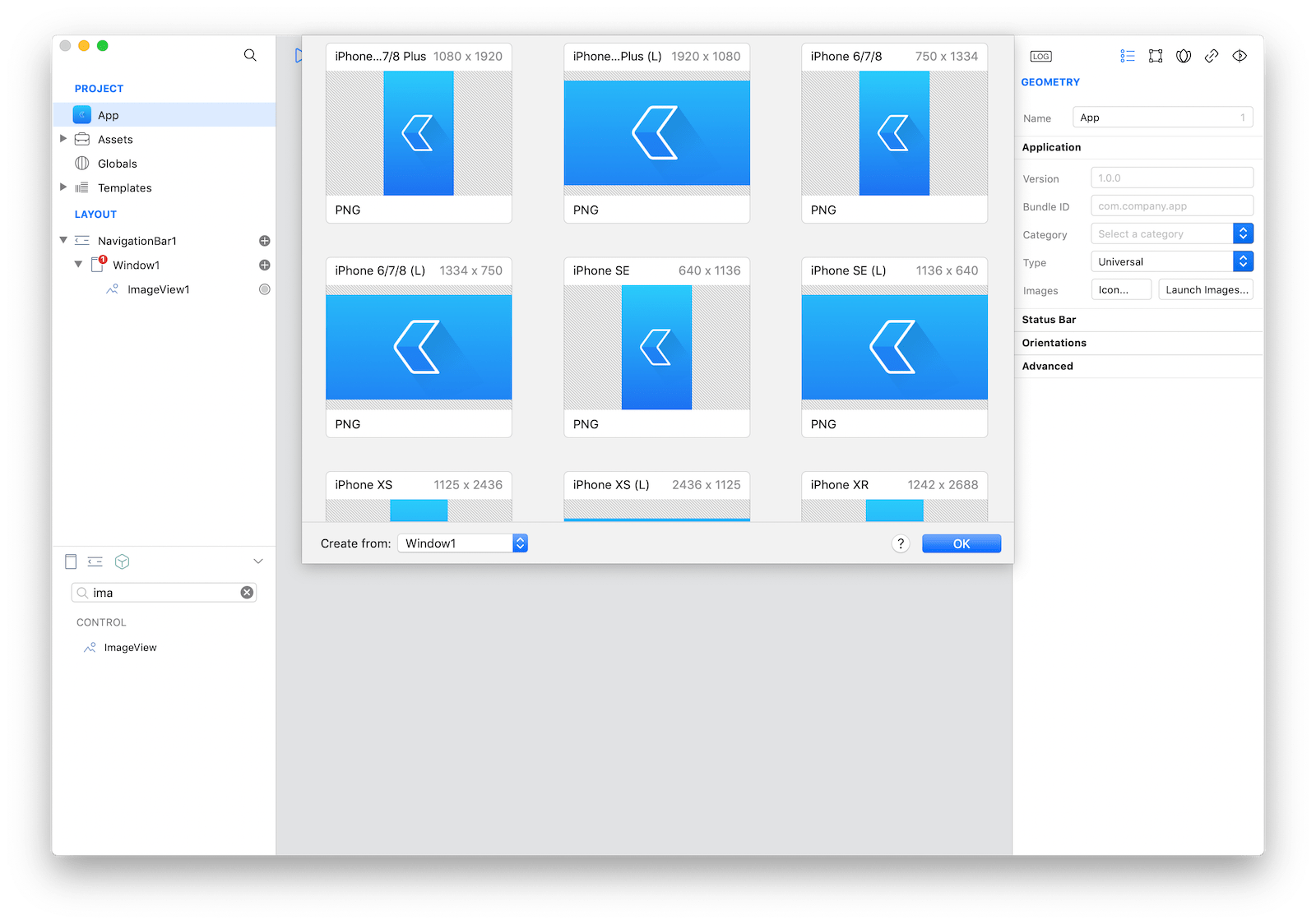Open the Type dropdown showing Universal
The height and width of the screenshot is (924, 1316).
(x=1172, y=262)
